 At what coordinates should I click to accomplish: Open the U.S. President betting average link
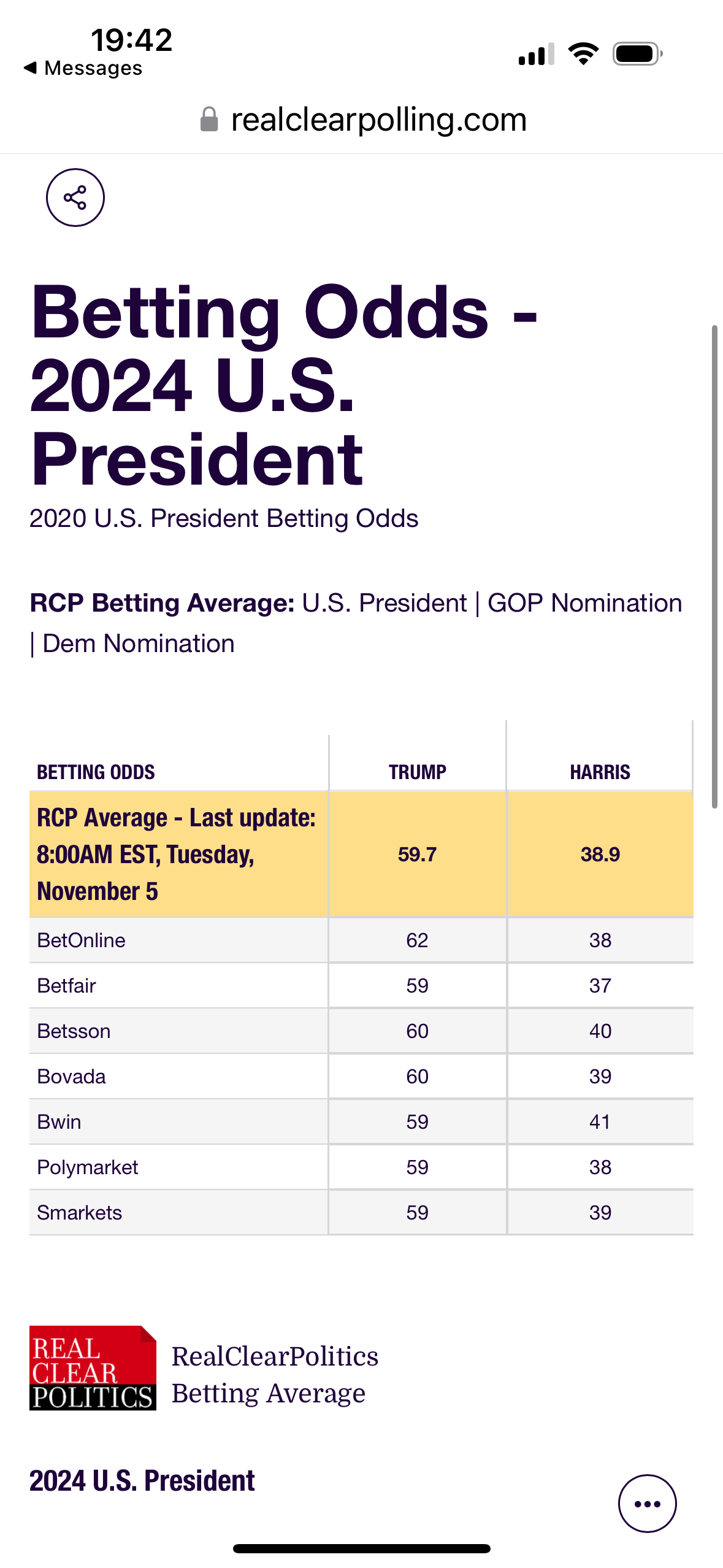tap(384, 603)
